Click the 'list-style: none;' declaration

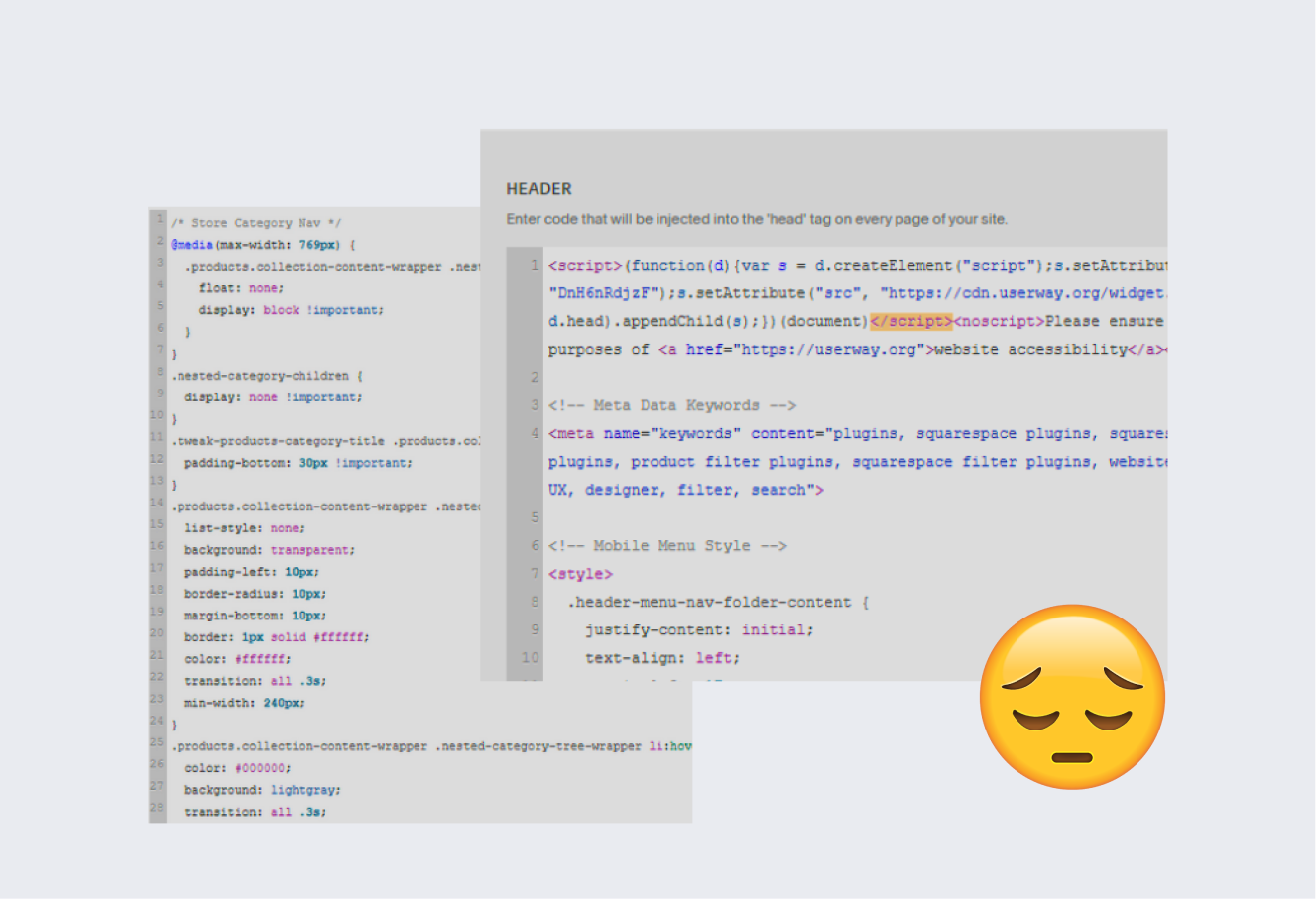pyautogui.click(x=245, y=528)
